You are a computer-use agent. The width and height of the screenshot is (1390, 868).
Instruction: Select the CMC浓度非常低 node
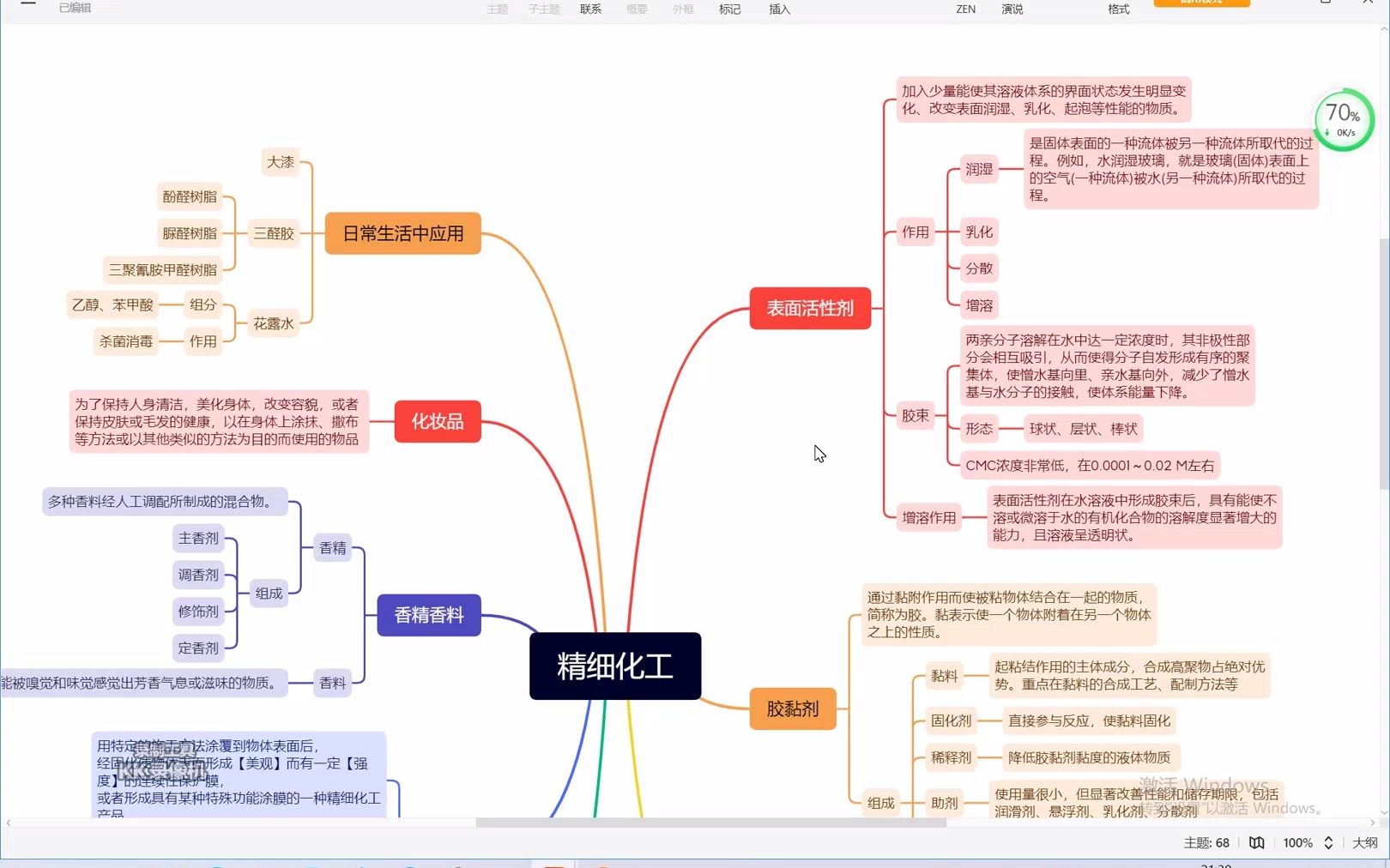(x=1090, y=466)
